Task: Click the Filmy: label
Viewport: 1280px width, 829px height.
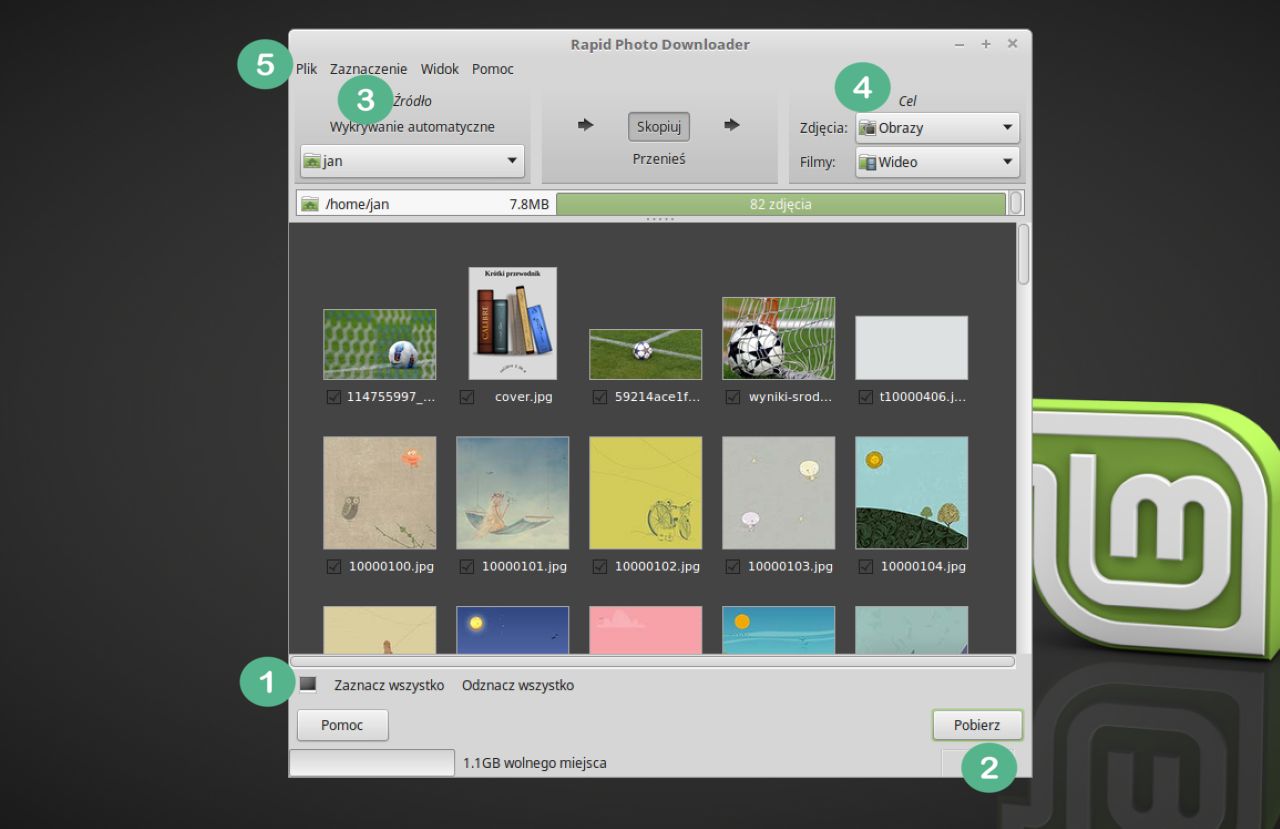Action: 817,162
